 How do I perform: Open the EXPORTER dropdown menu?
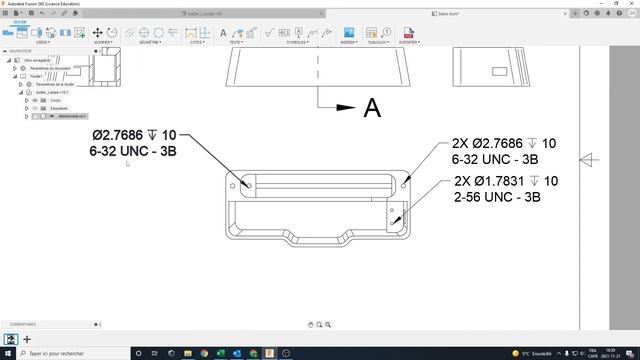(x=409, y=42)
